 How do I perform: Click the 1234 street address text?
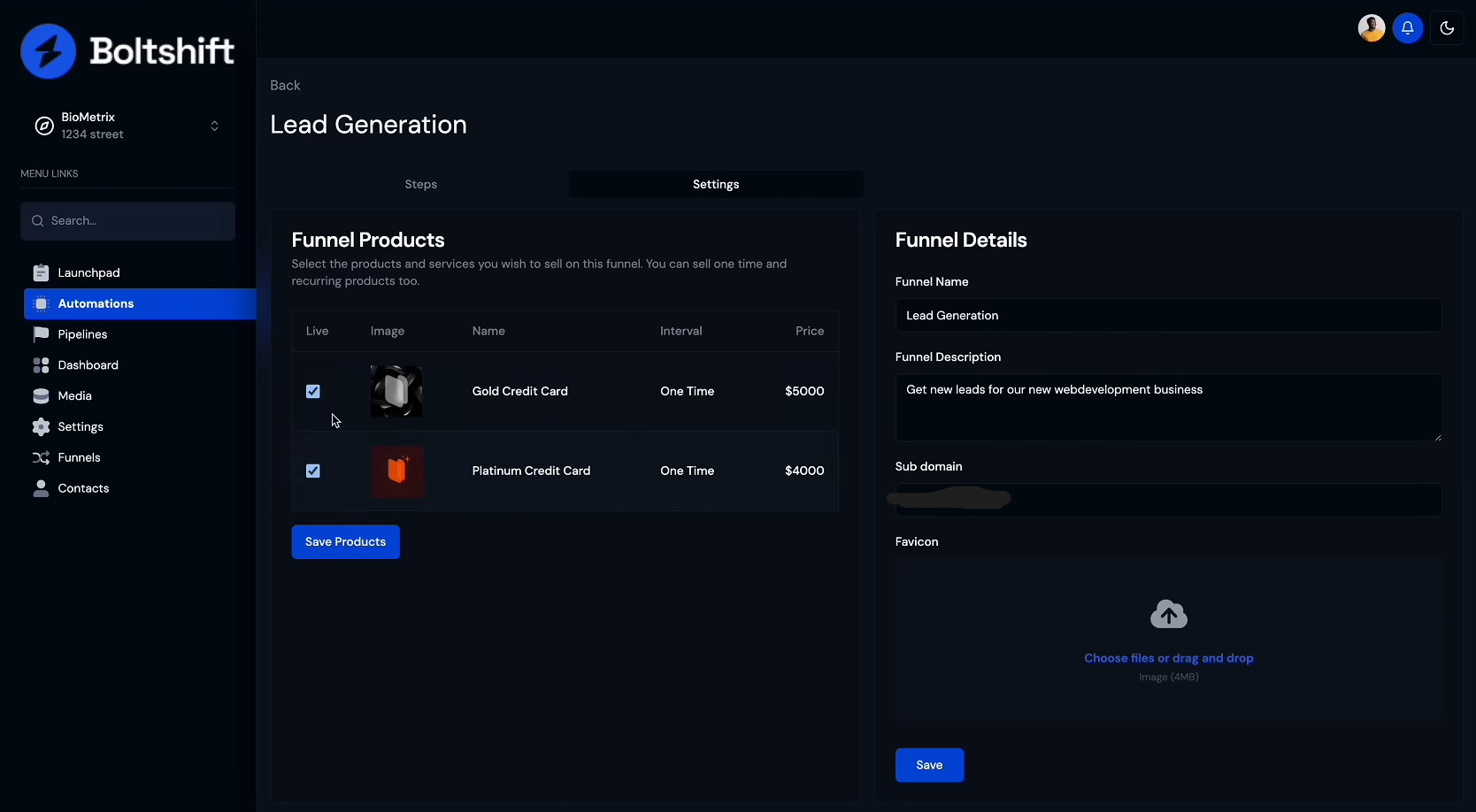[x=92, y=134]
